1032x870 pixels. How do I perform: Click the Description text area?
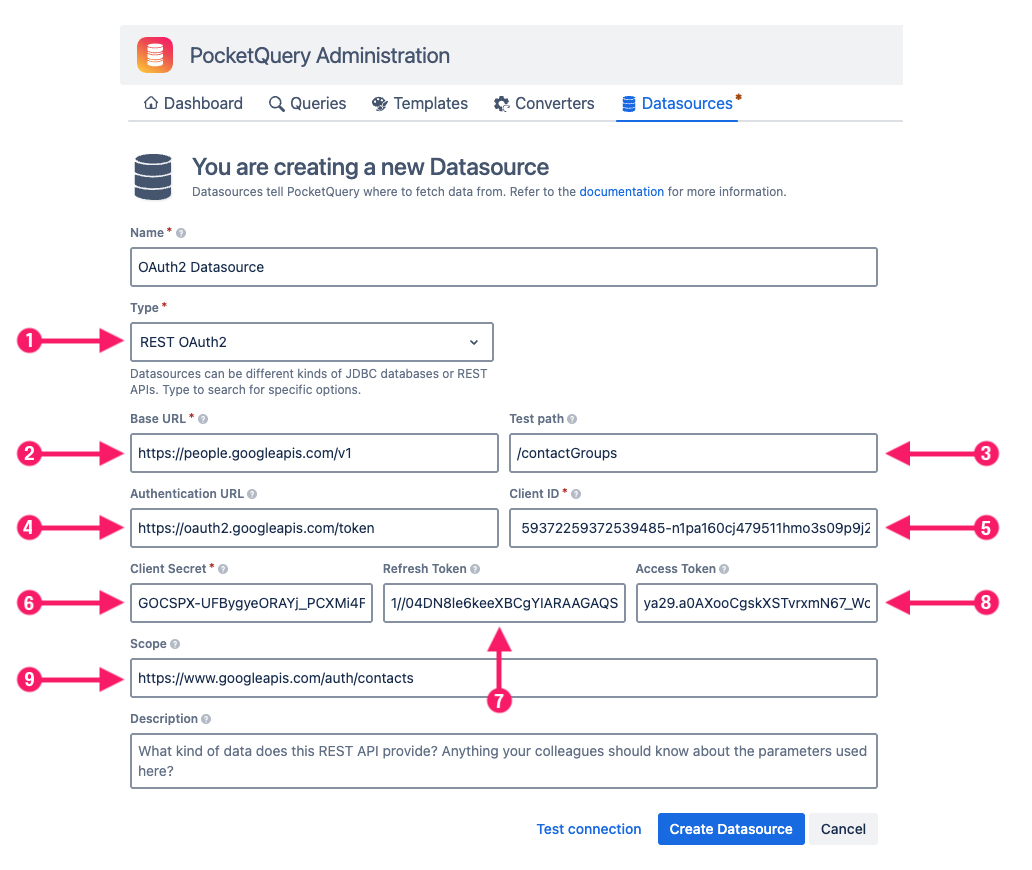point(503,760)
